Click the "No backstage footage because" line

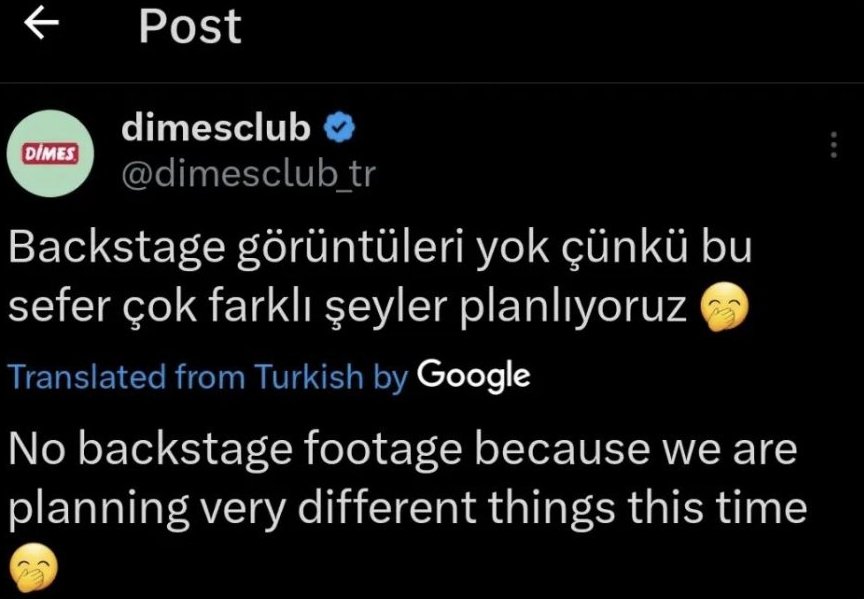pyautogui.click(x=328, y=449)
